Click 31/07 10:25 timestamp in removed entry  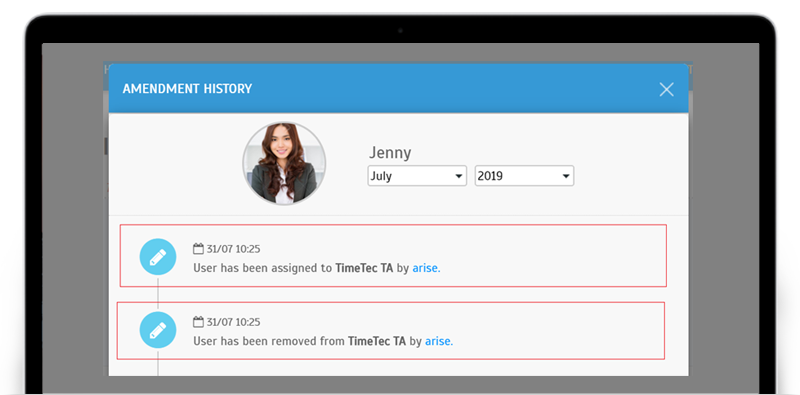click(233, 322)
